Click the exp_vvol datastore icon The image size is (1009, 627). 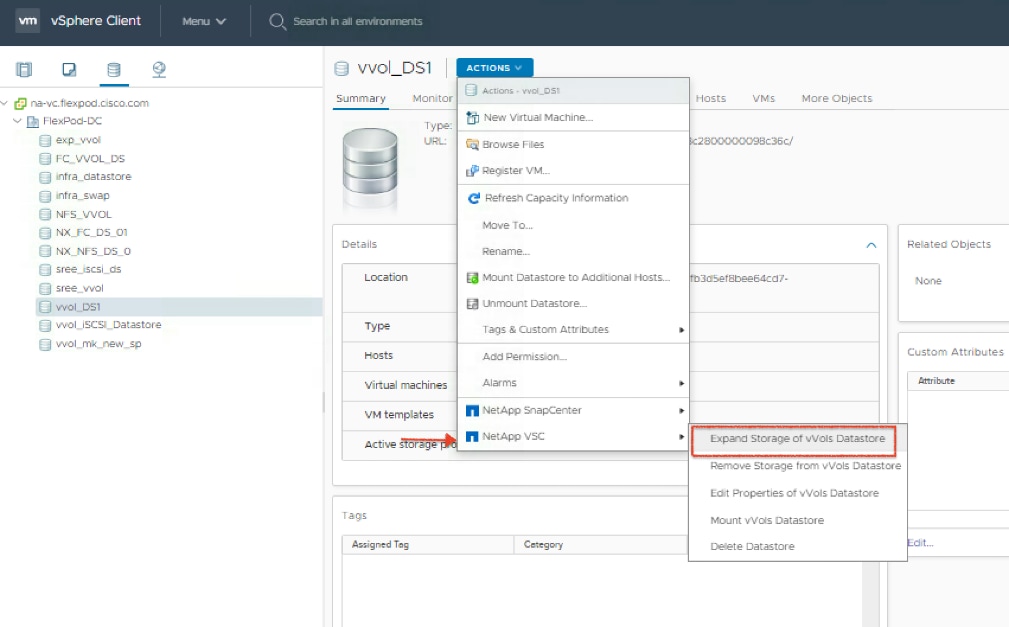[45, 140]
